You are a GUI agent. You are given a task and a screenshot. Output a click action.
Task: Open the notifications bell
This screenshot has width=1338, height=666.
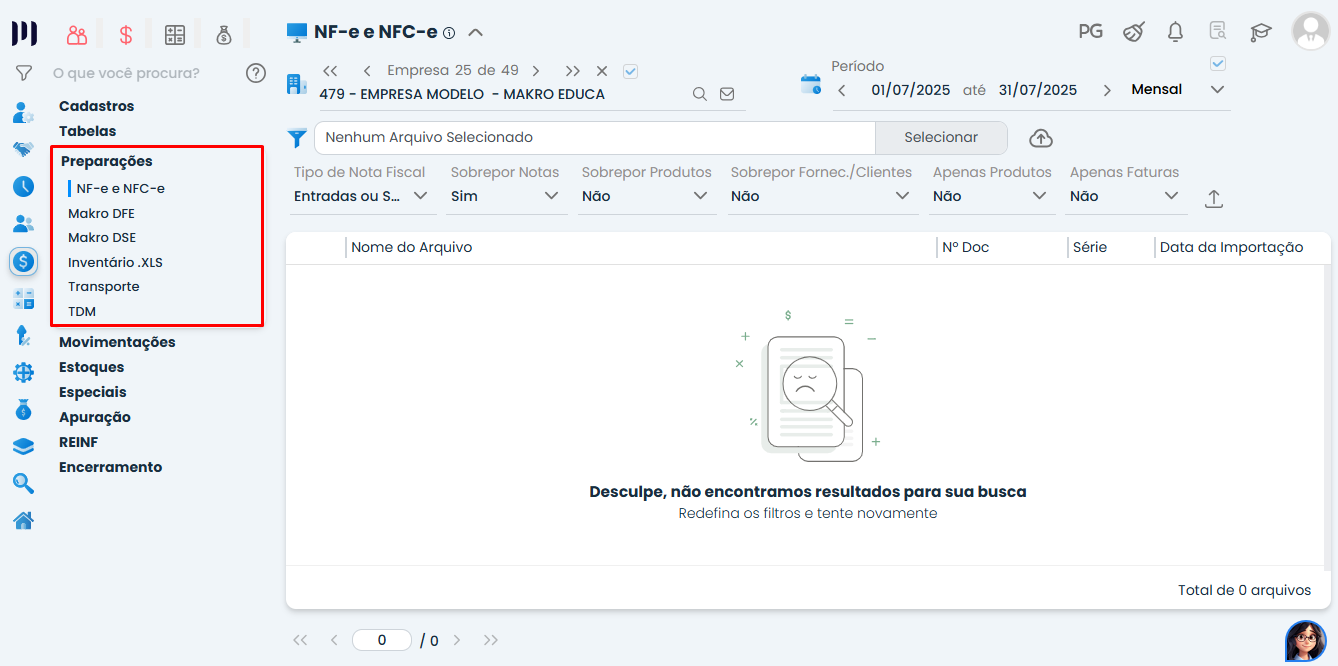pyautogui.click(x=1175, y=32)
